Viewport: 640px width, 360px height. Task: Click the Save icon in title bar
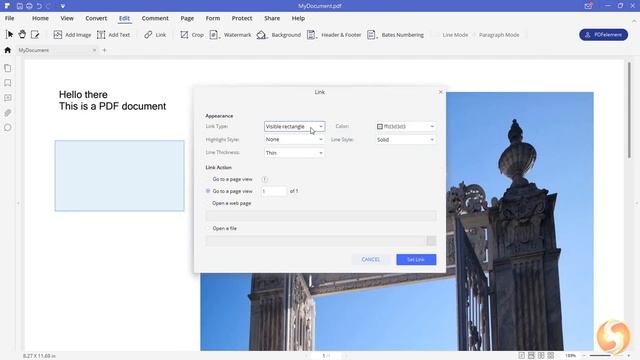(x=20, y=6)
